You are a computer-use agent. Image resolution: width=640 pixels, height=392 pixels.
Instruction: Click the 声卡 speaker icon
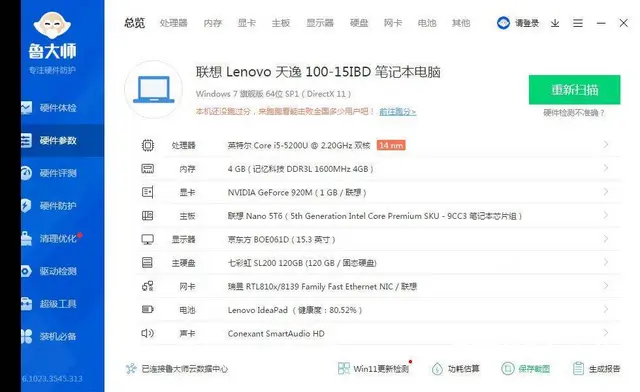pyautogui.click(x=148, y=333)
